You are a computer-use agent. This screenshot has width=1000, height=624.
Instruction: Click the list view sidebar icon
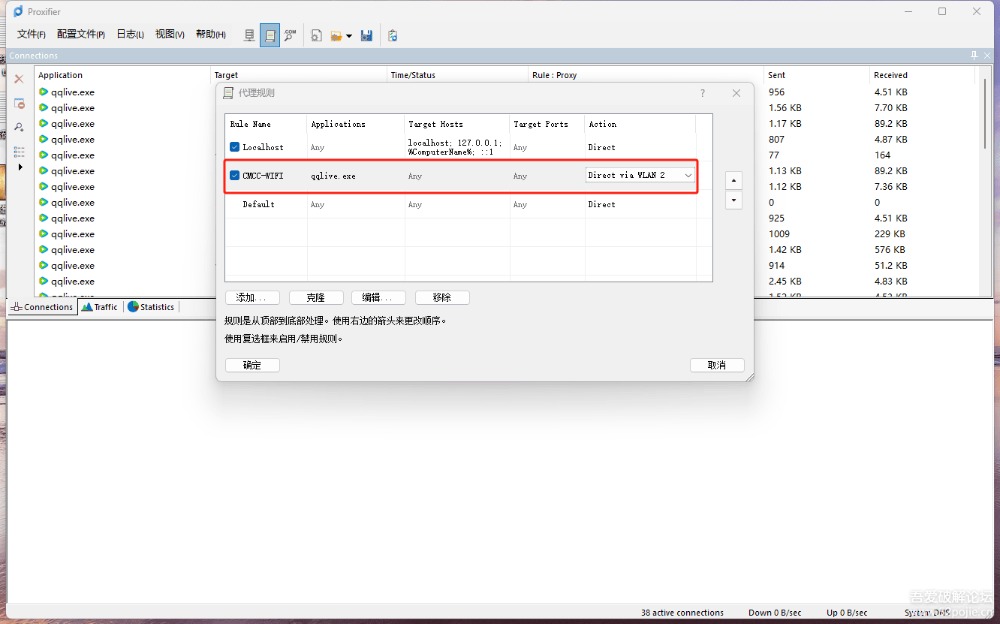(x=19, y=151)
